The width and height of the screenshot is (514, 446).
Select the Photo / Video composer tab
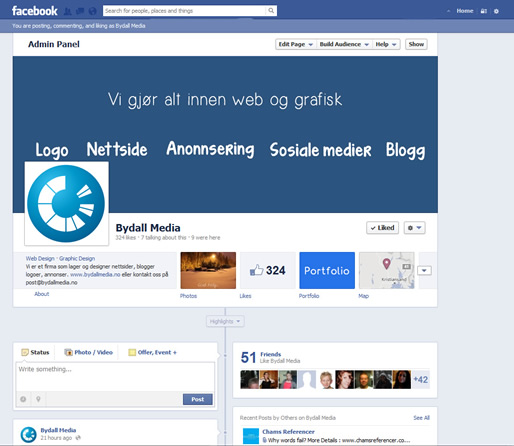point(89,352)
